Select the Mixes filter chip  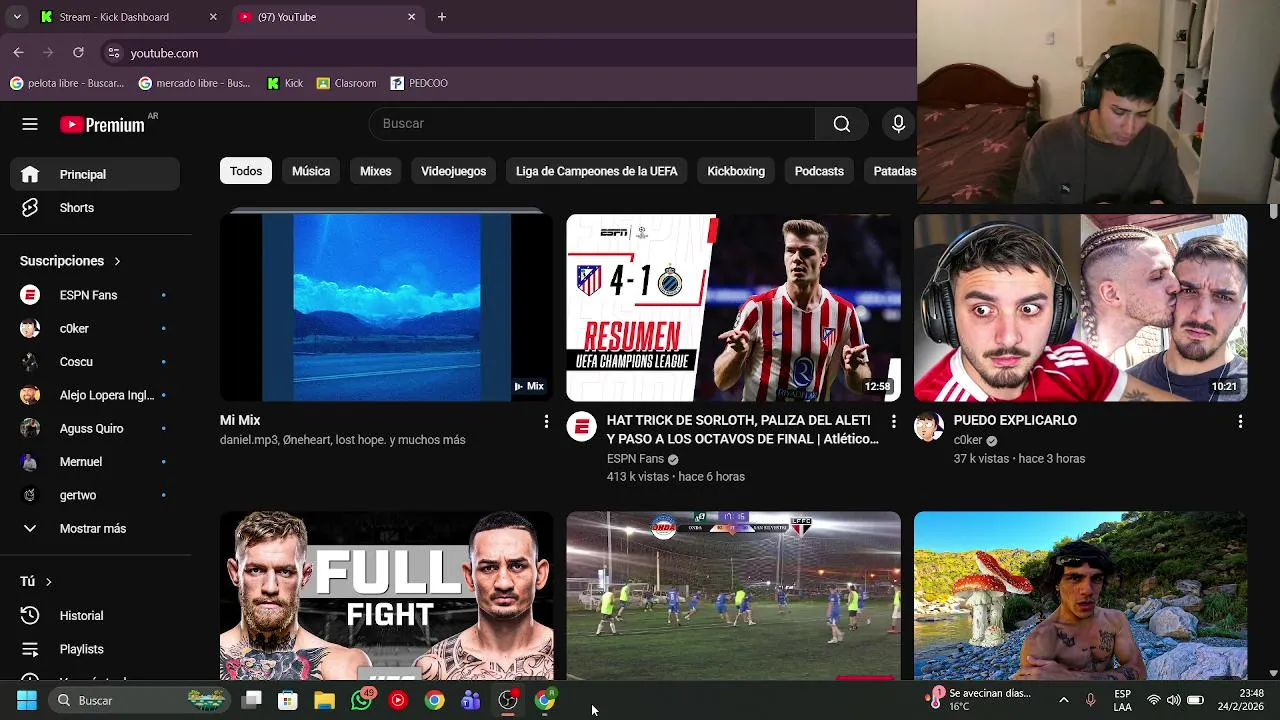[x=376, y=171]
